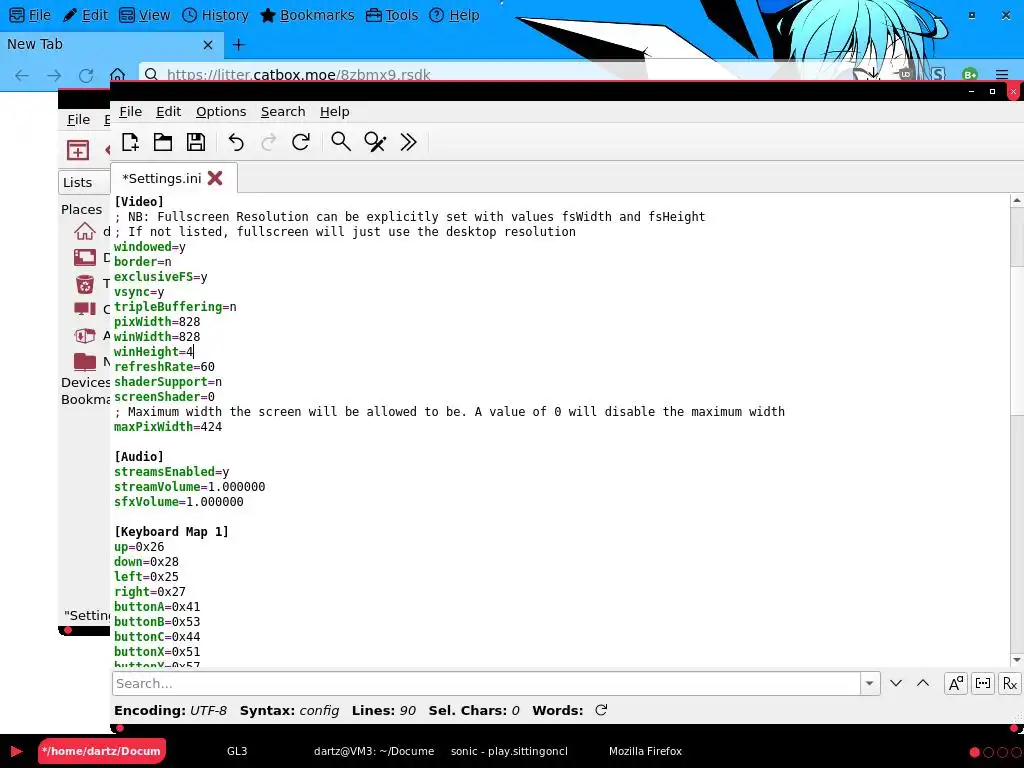This screenshot has height=768, width=1024.
Task: Click the winHeight=4 line in editor
Action: (153, 351)
